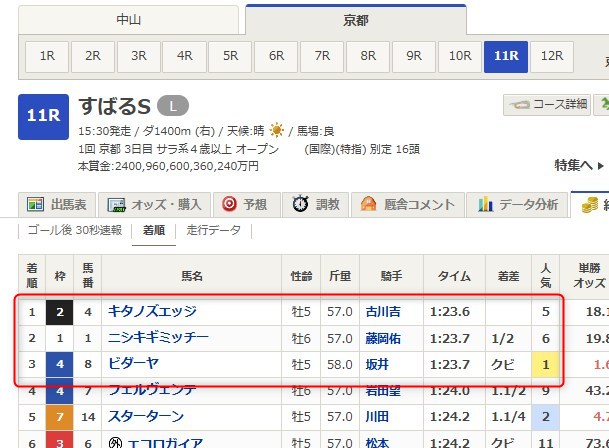Follow the 特集へ link
609x448 pixels.
click(578, 166)
